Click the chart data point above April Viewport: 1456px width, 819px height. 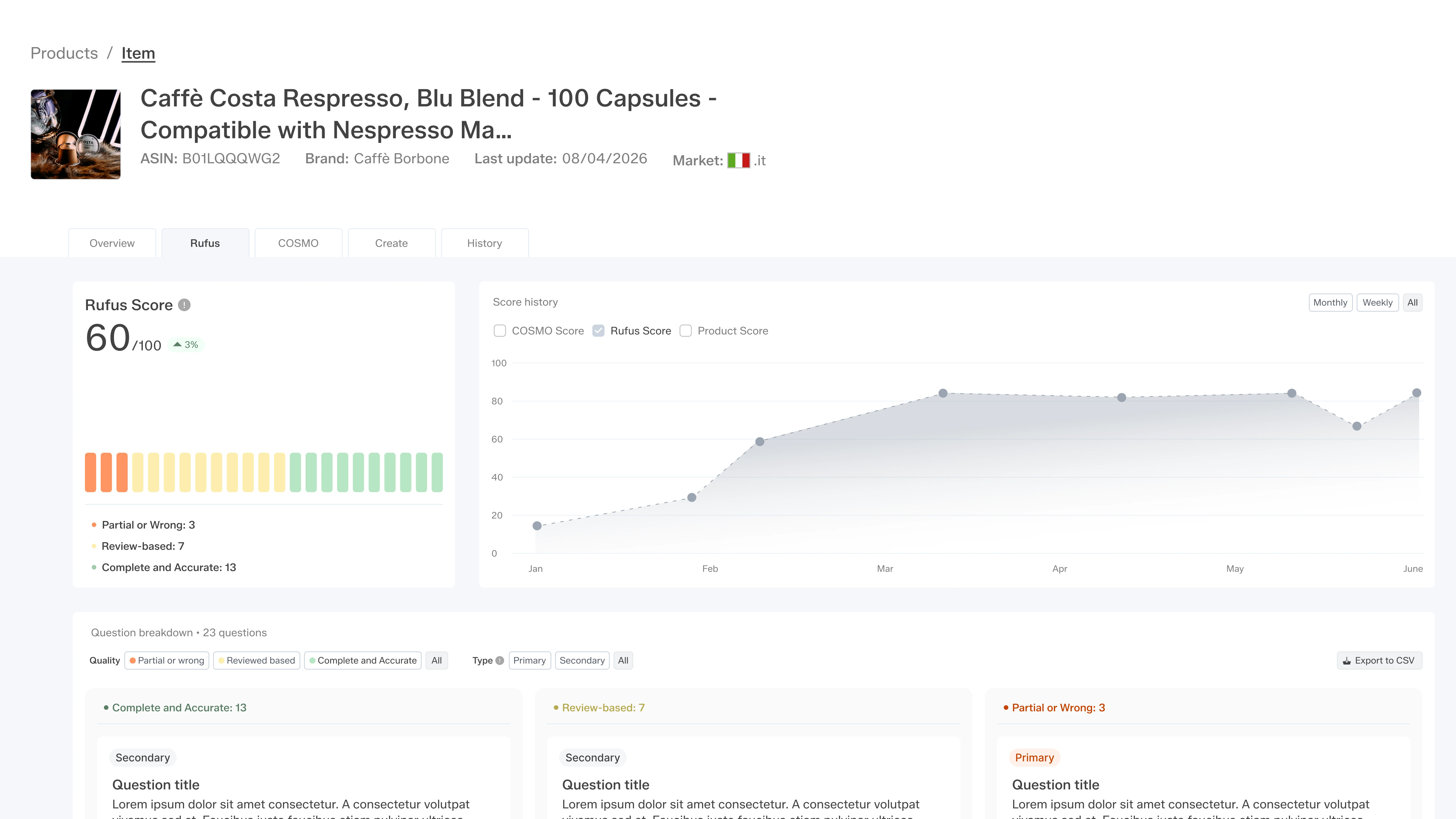point(1122,397)
